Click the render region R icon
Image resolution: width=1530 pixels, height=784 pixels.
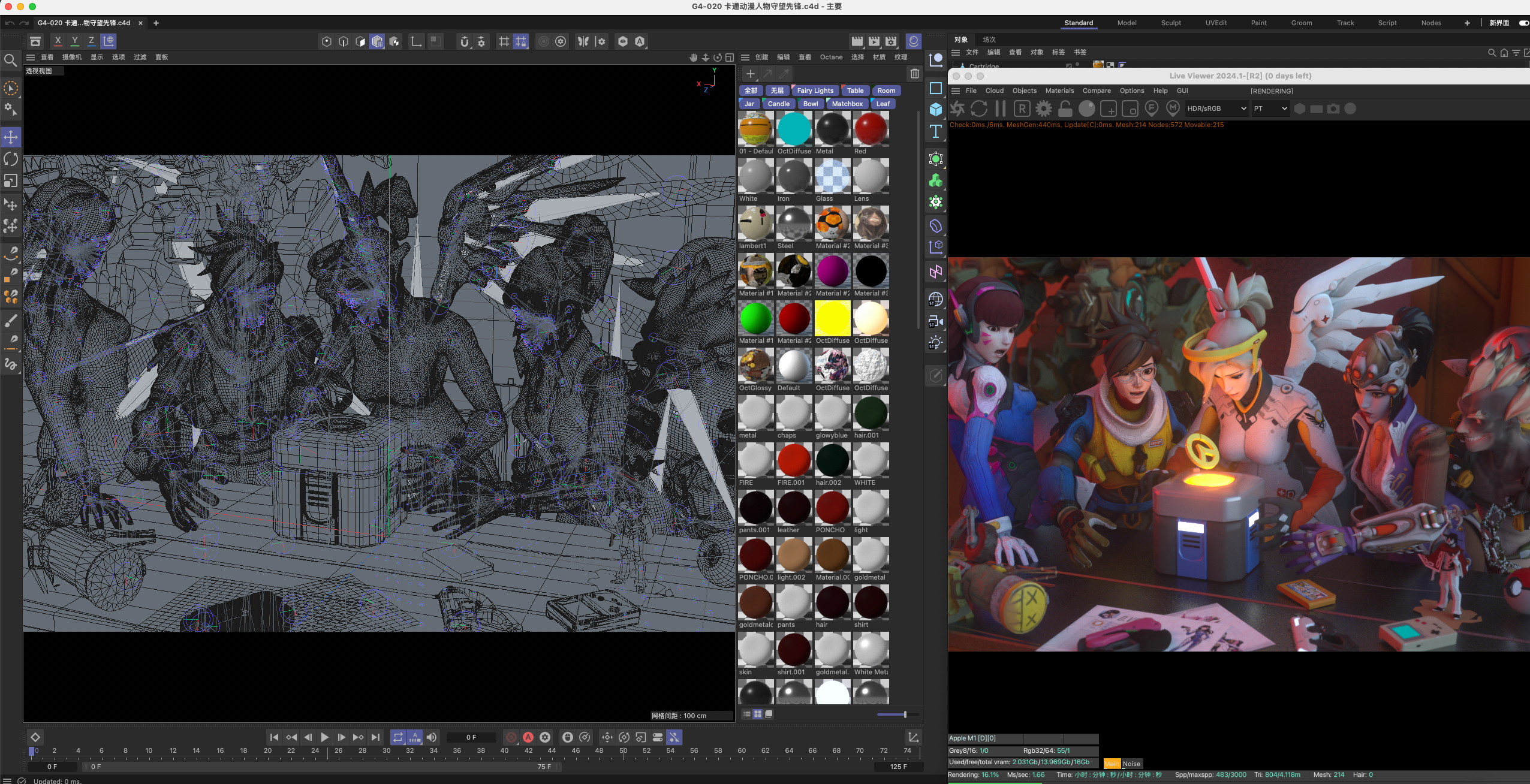[x=1022, y=108]
